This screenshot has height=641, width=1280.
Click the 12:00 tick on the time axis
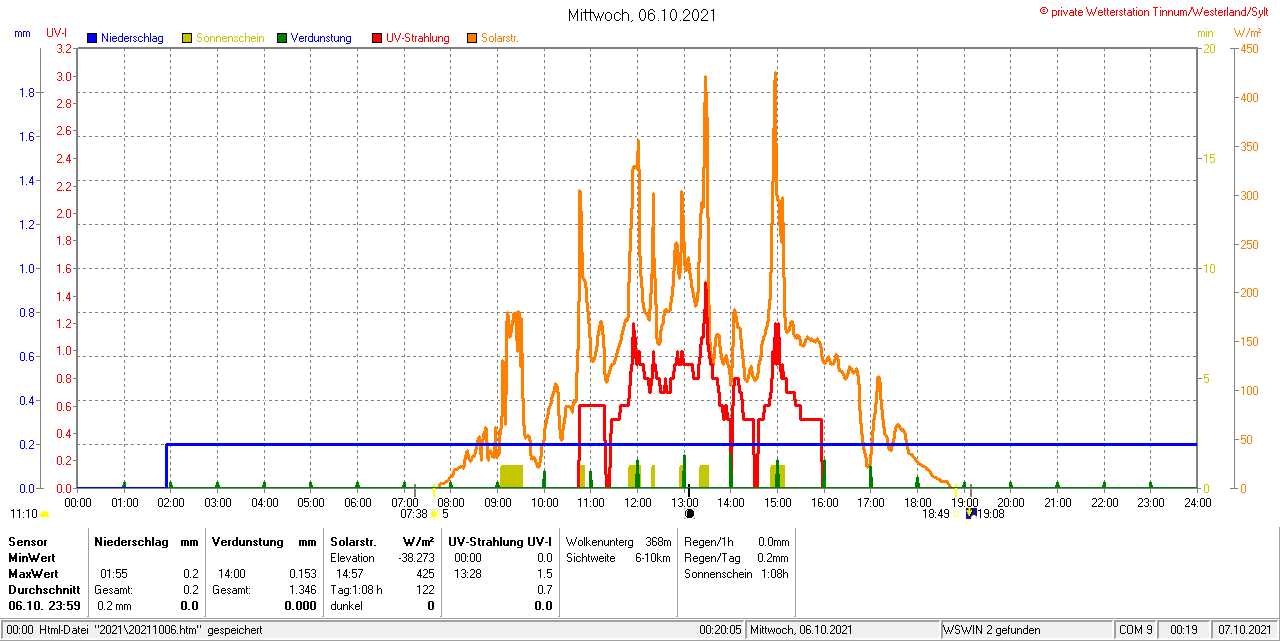click(x=638, y=502)
